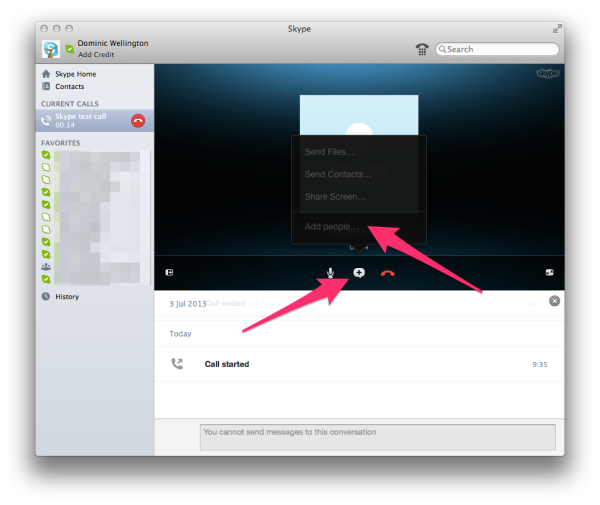Image resolution: width=600 pixels, height=505 pixels.
Task: Open the dial pad phone icon
Action: click(x=422, y=49)
